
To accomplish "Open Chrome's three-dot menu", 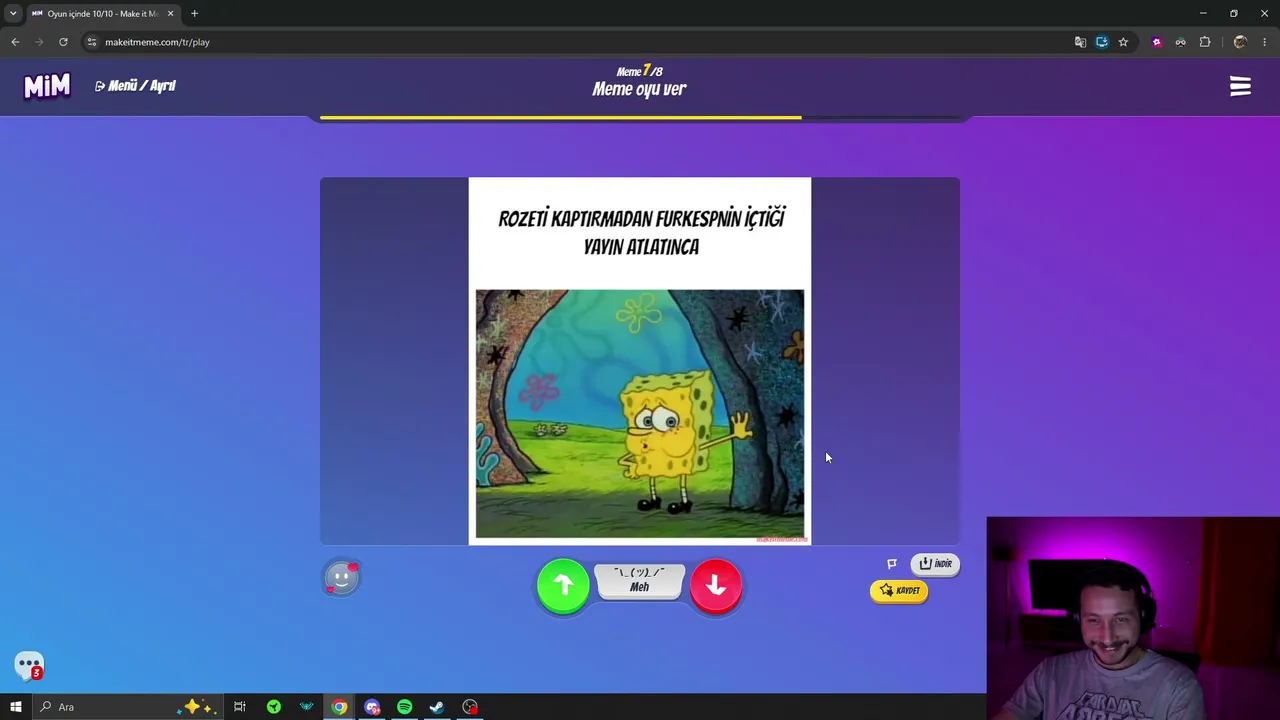I will (1265, 42).
